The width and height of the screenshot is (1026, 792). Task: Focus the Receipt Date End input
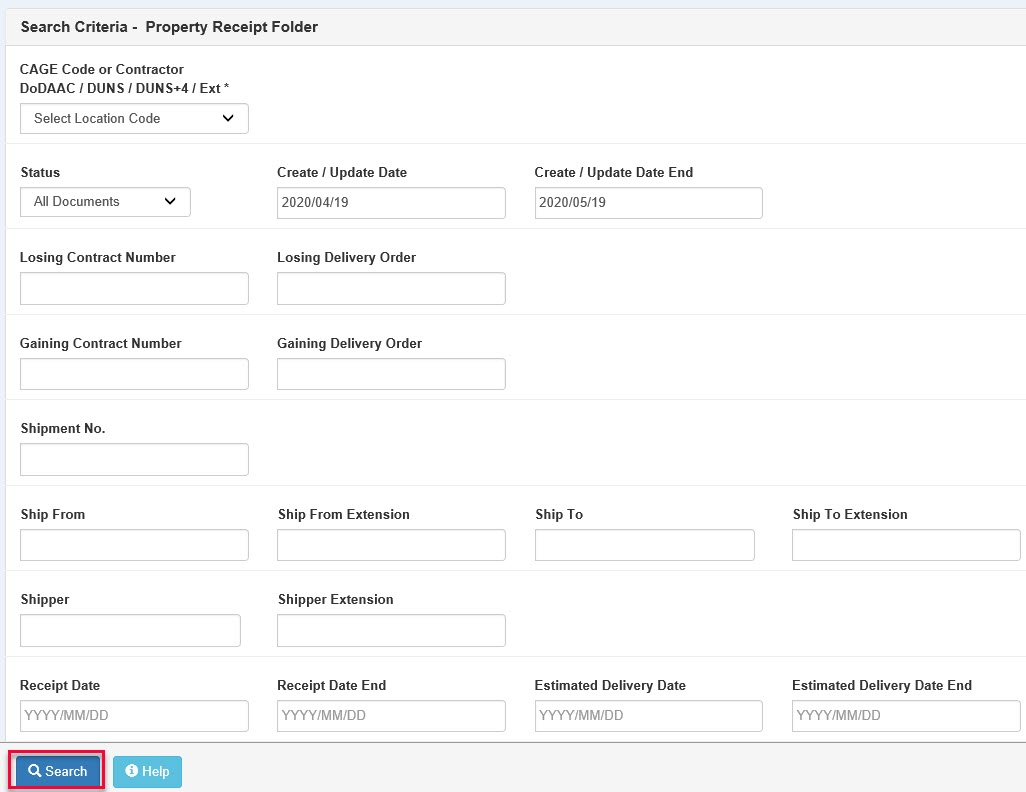pos(391,716)
